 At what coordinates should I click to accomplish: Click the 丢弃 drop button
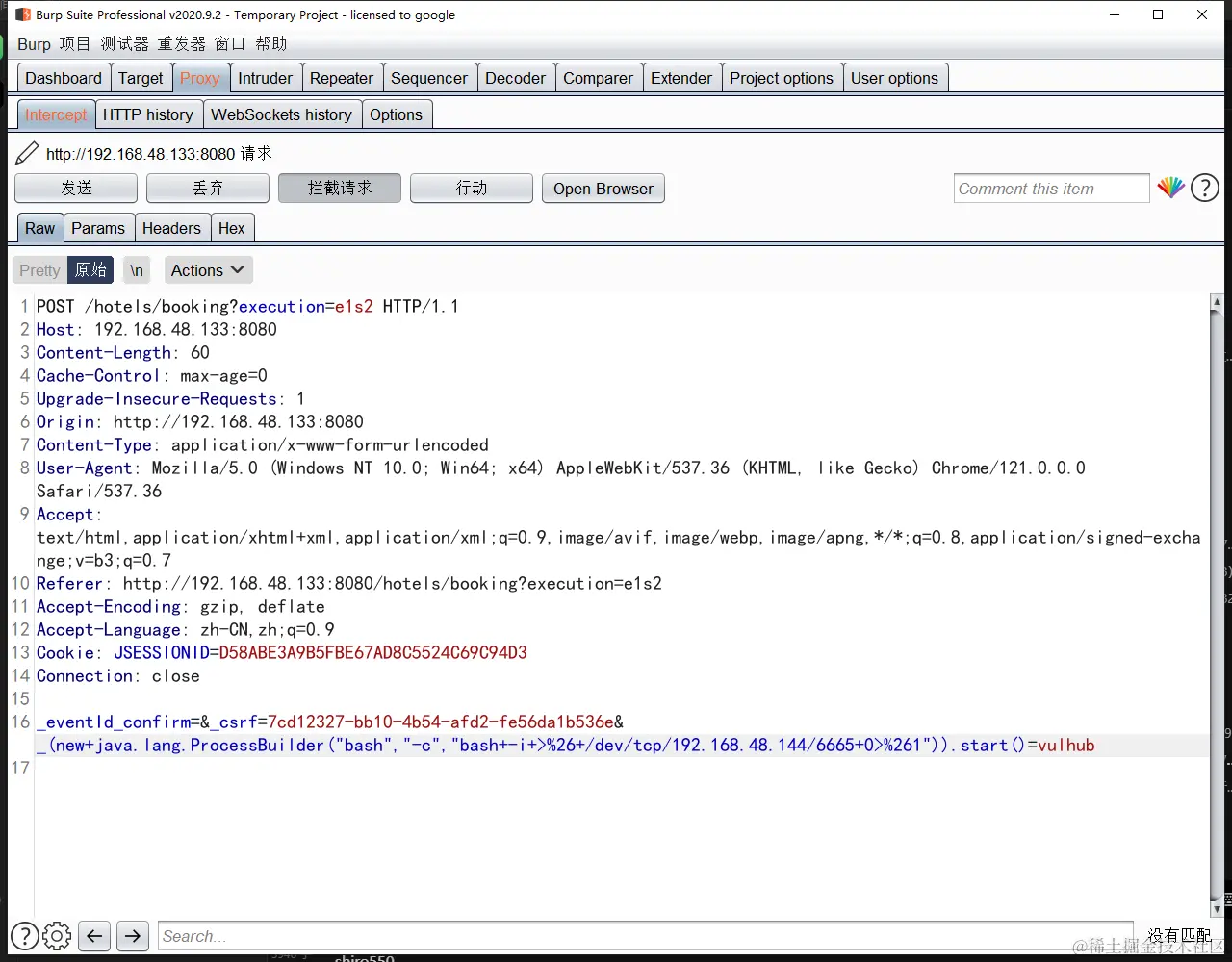click(x=208, y=189)
